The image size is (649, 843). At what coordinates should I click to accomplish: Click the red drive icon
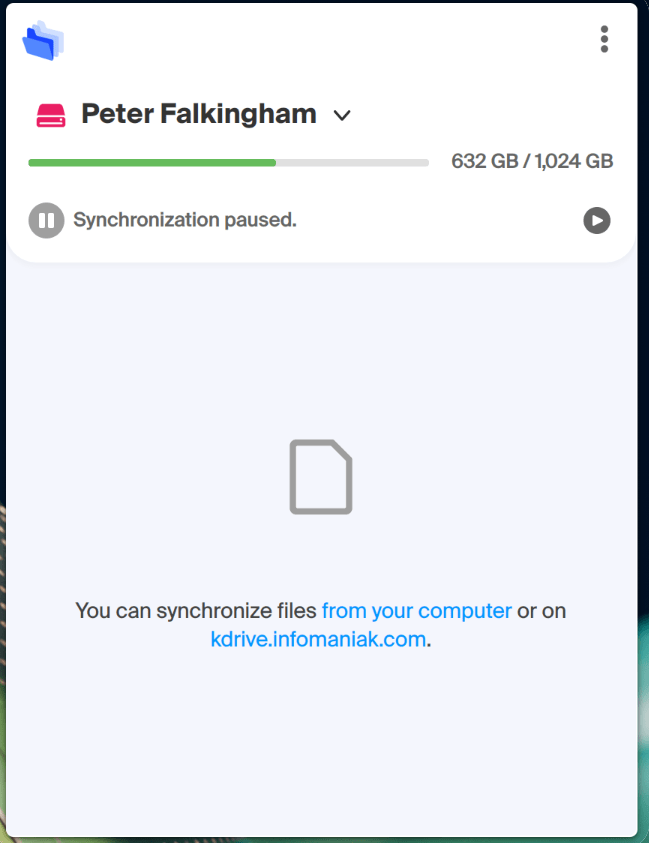pyautogui.click(x=51, y=115)
